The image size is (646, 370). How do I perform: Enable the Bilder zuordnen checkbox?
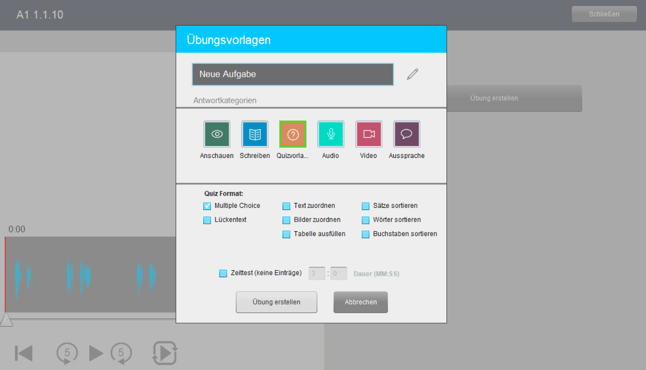286,220
